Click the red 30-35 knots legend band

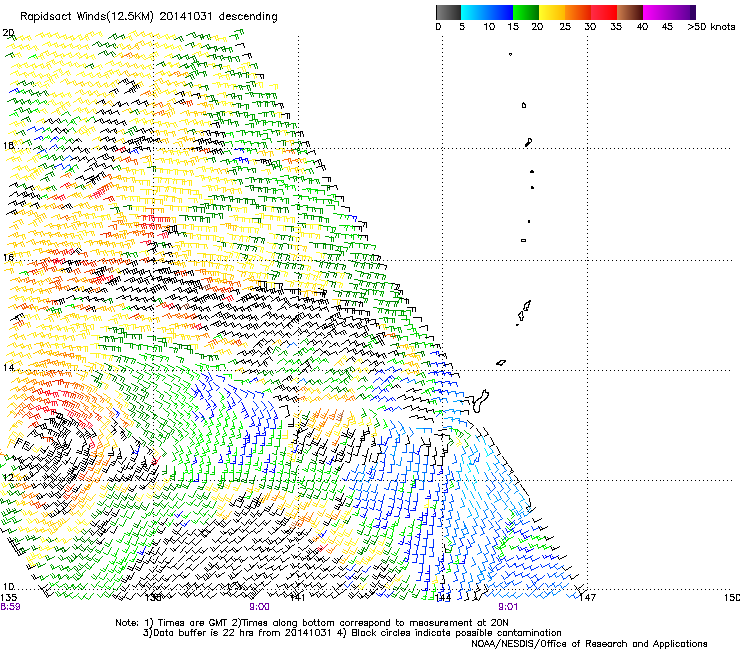(604, 12)
